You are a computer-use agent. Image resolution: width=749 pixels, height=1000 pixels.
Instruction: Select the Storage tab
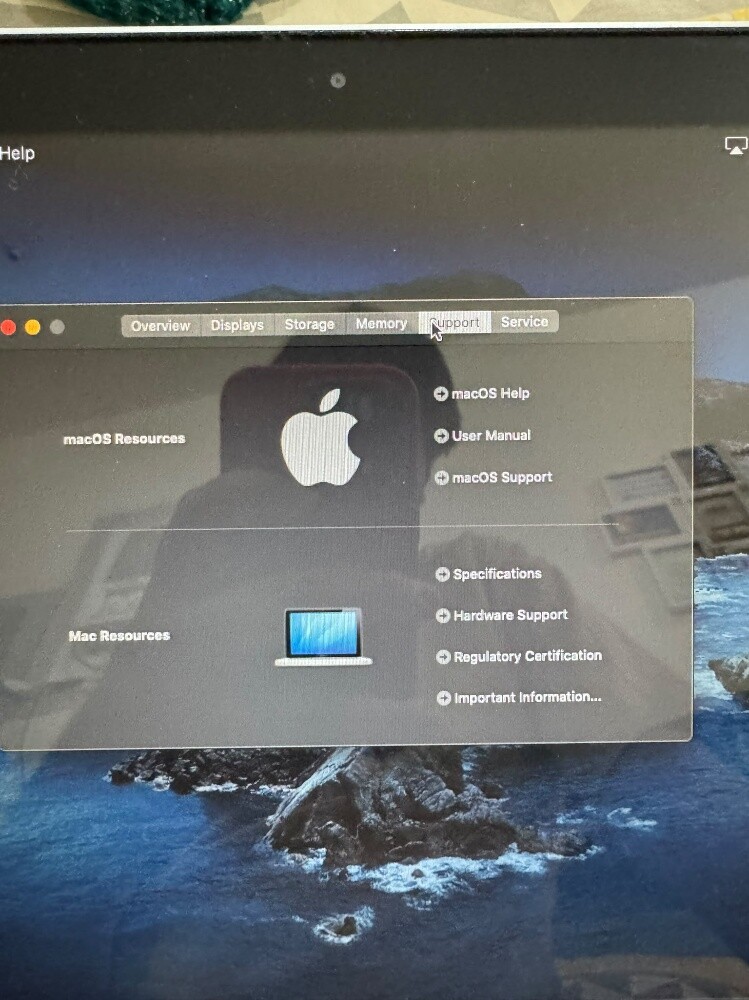pyautogui.click(x=309, y=325)
